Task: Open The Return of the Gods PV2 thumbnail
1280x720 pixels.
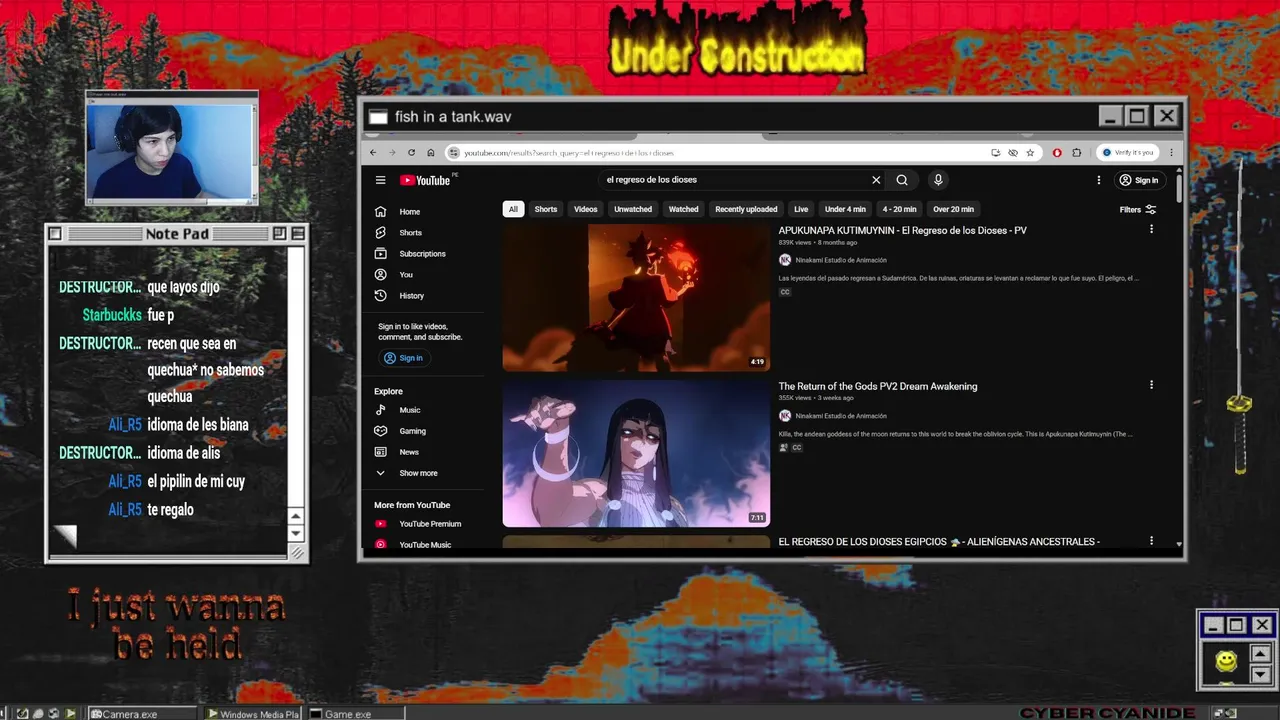Action: tap(636, 453)
